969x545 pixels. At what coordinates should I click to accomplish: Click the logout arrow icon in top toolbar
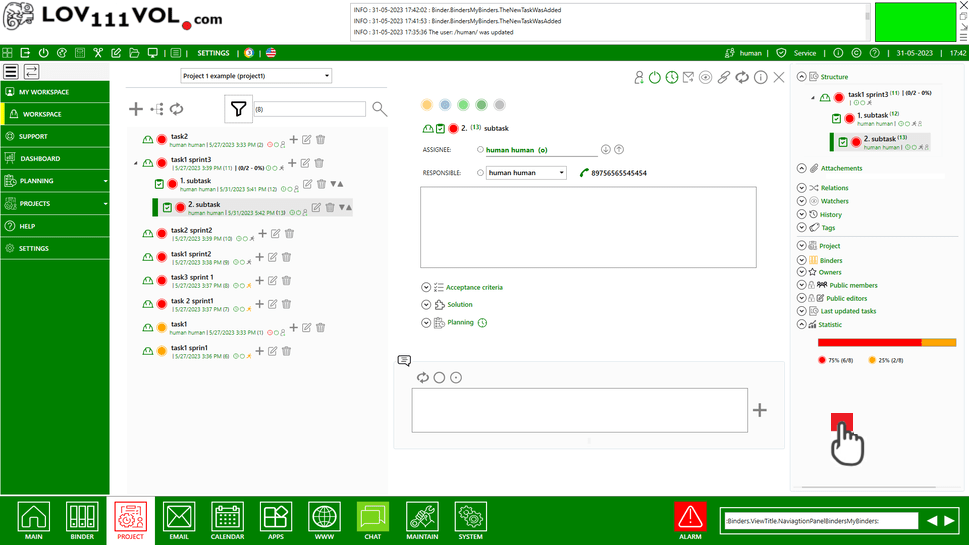[25, 53]
